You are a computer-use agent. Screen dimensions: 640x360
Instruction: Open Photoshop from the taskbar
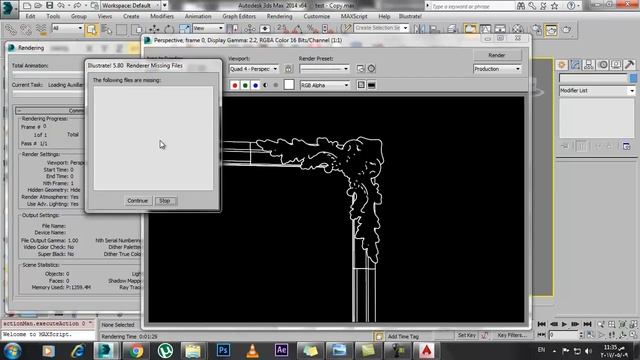[x=223, y=350]
